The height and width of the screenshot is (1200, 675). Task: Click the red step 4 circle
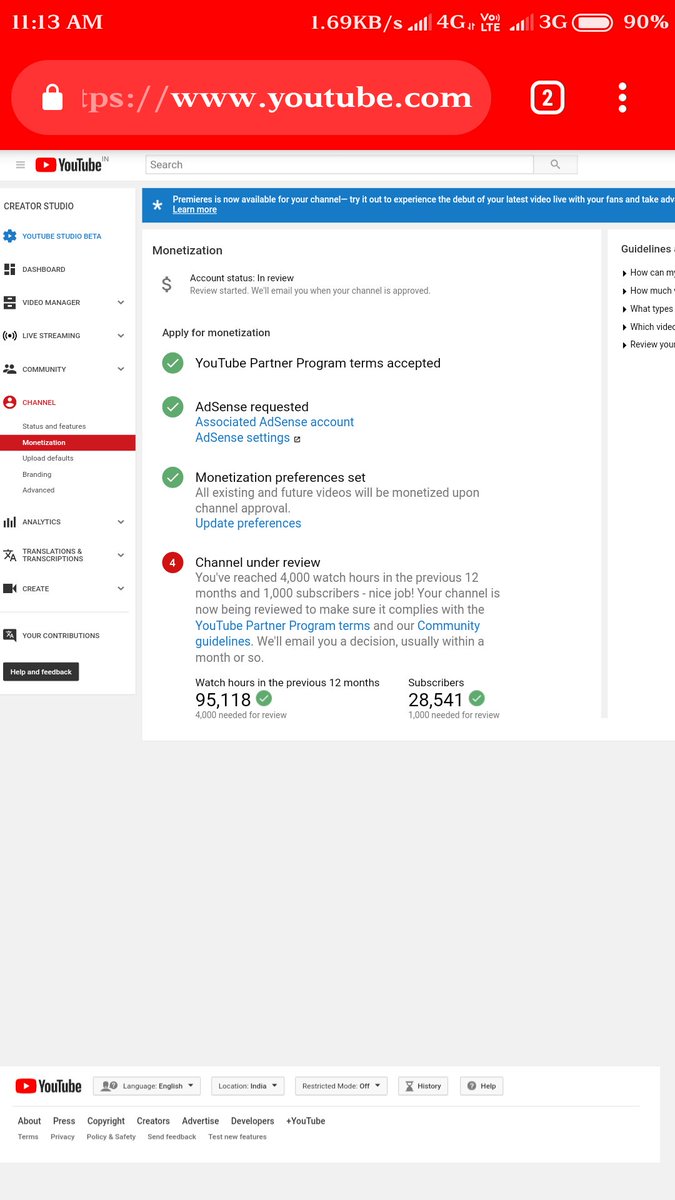pos(173,563)
